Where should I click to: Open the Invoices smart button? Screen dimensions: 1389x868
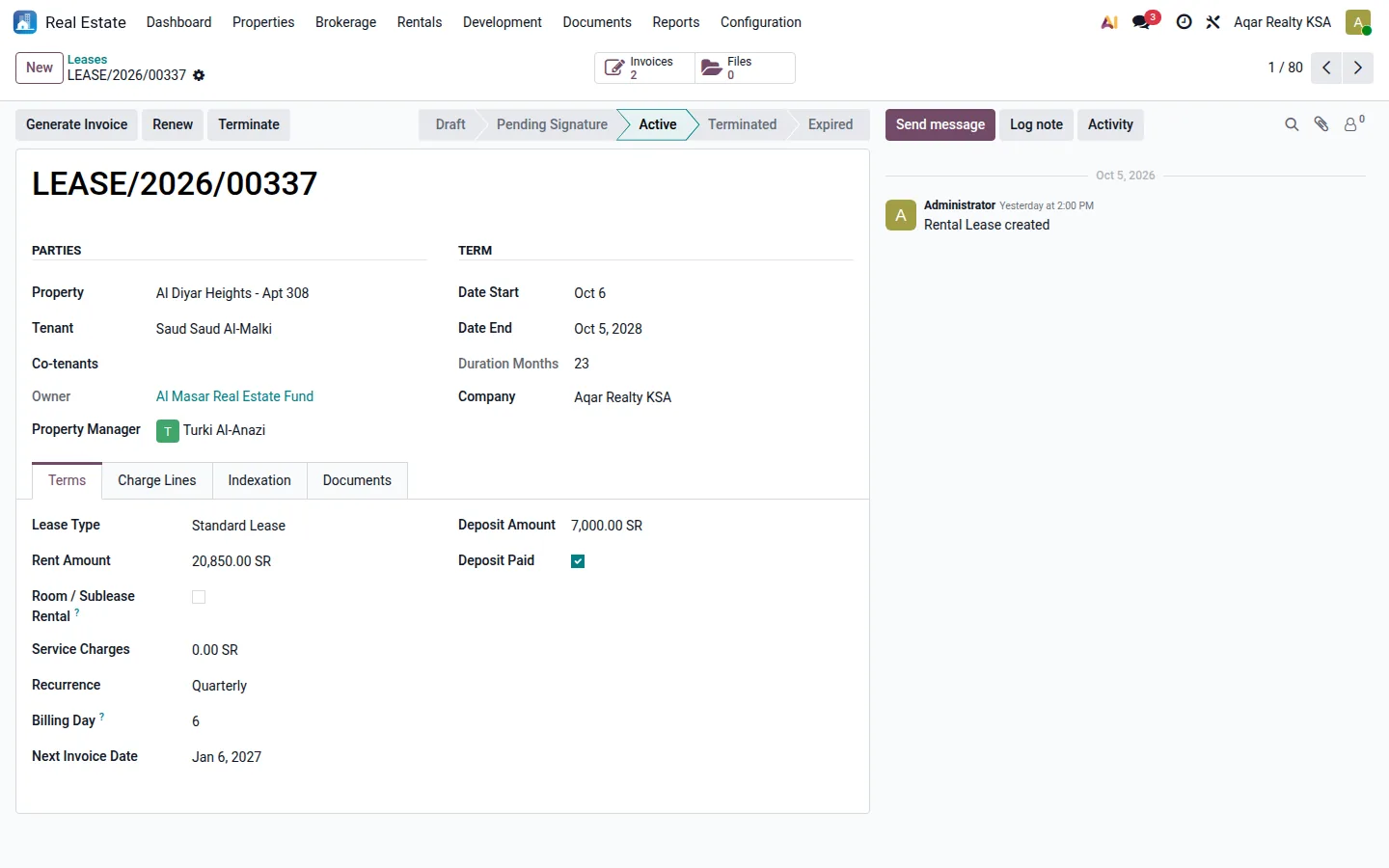[x=644, y=68]
